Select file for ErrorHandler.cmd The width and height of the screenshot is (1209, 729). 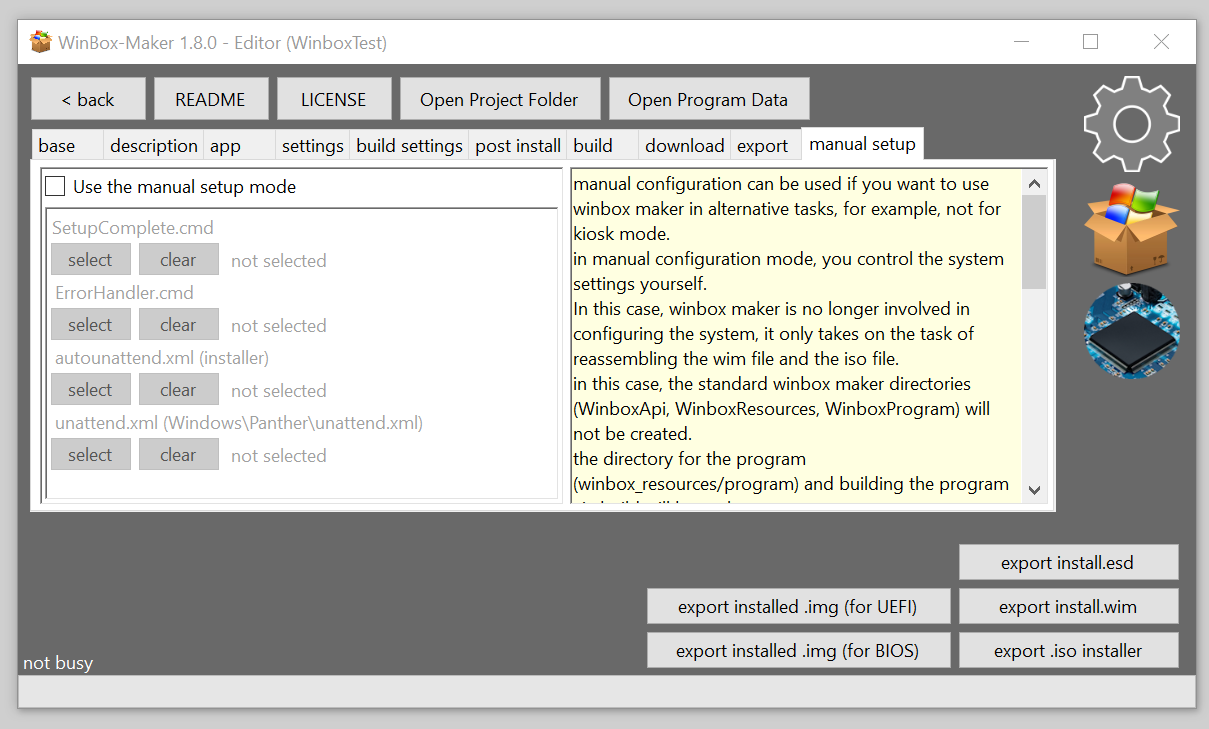pyautogui.click(x=90, y=325)
